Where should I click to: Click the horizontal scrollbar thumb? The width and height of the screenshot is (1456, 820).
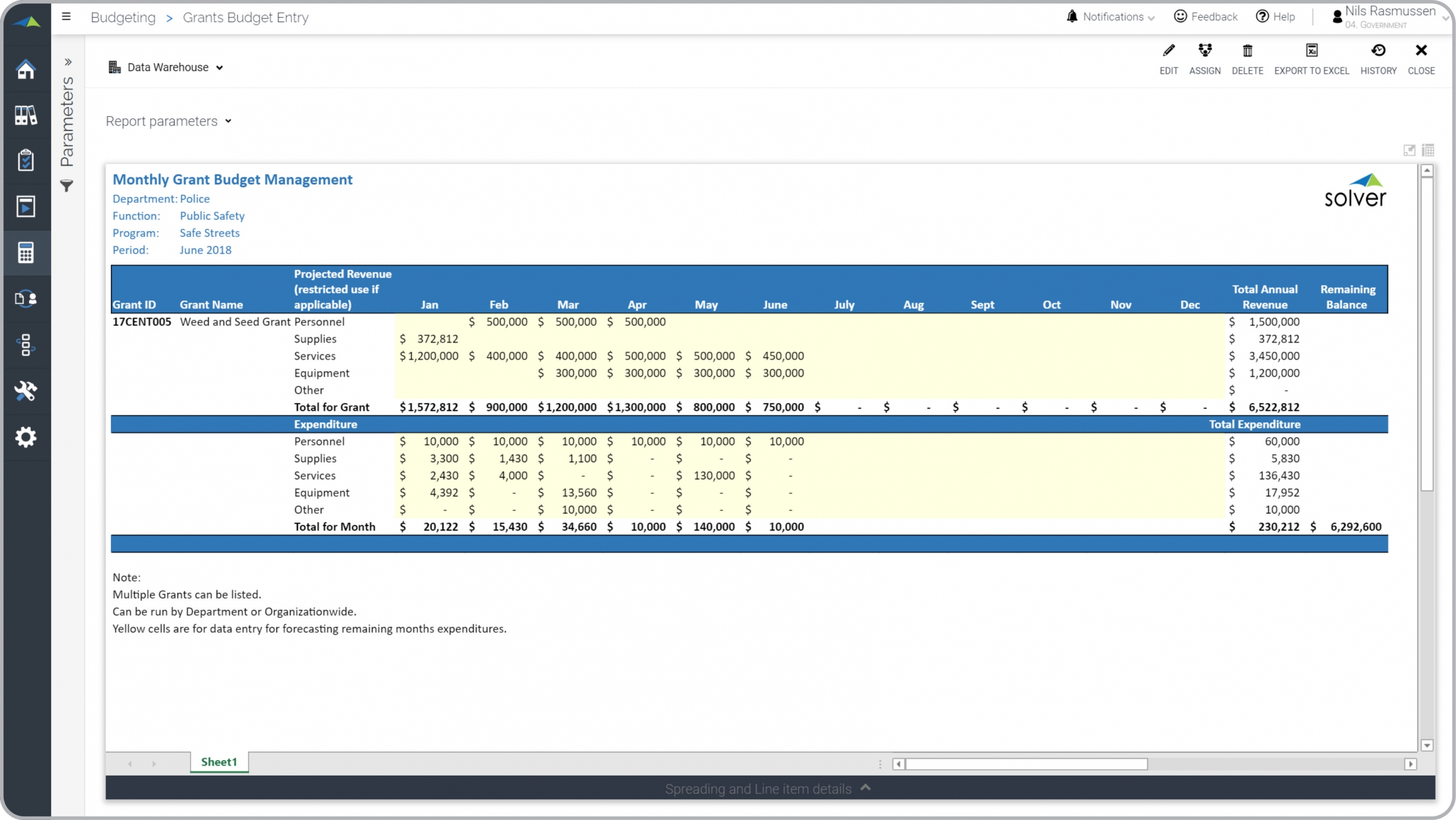[1026, 764]
